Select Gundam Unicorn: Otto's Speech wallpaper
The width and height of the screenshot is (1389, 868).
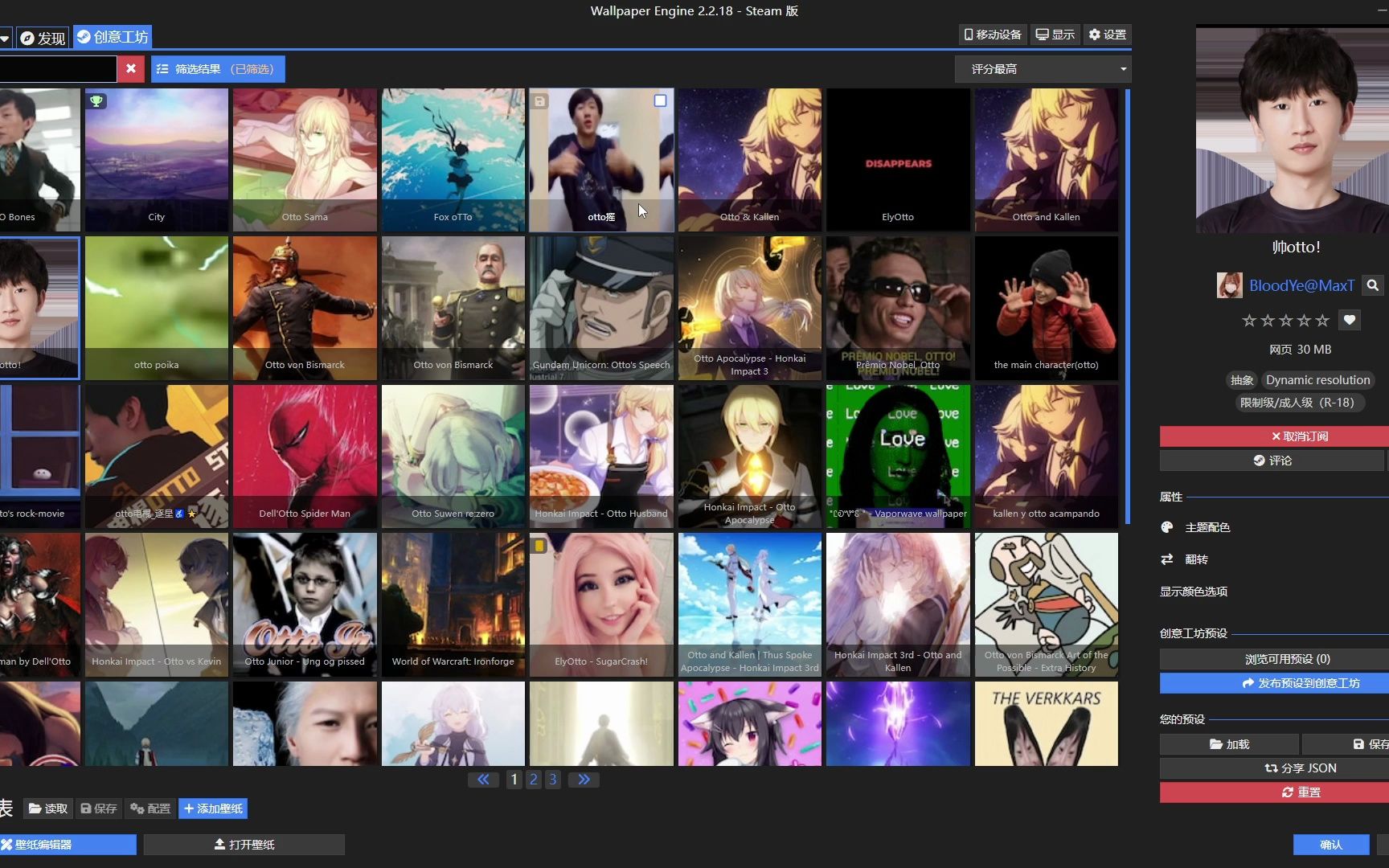pos(601,308)
